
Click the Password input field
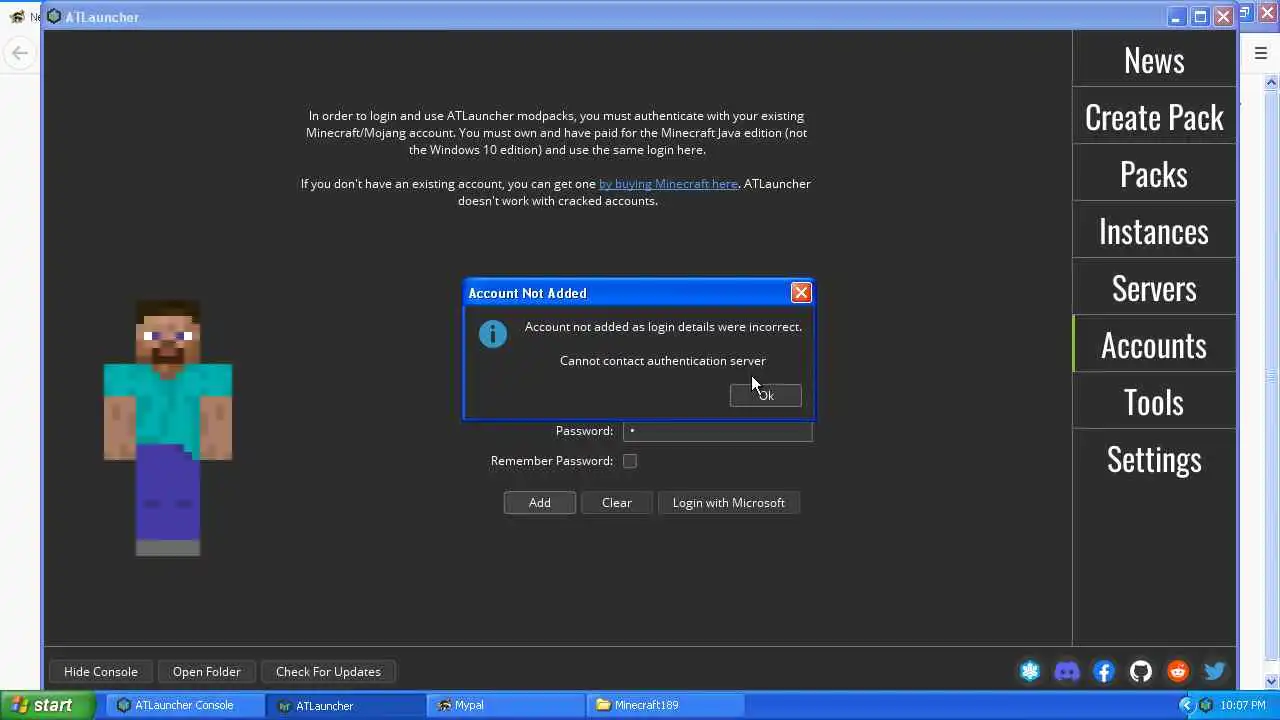pos(717,431)
